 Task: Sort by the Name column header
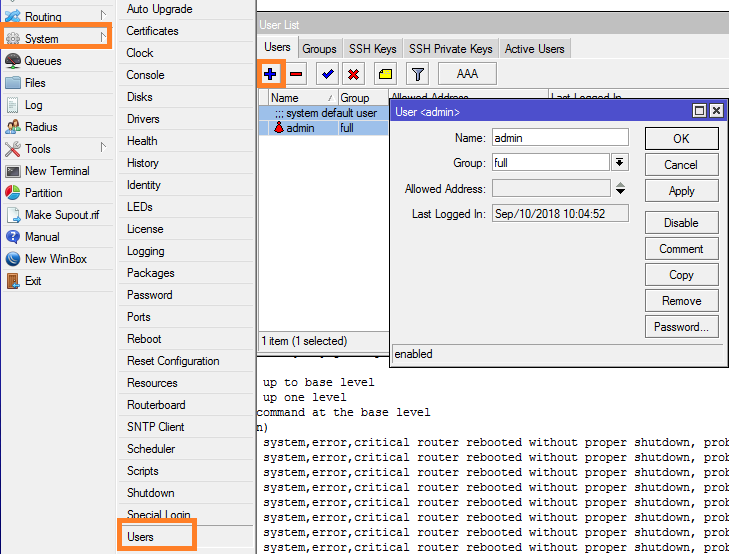tap(303, 98)
